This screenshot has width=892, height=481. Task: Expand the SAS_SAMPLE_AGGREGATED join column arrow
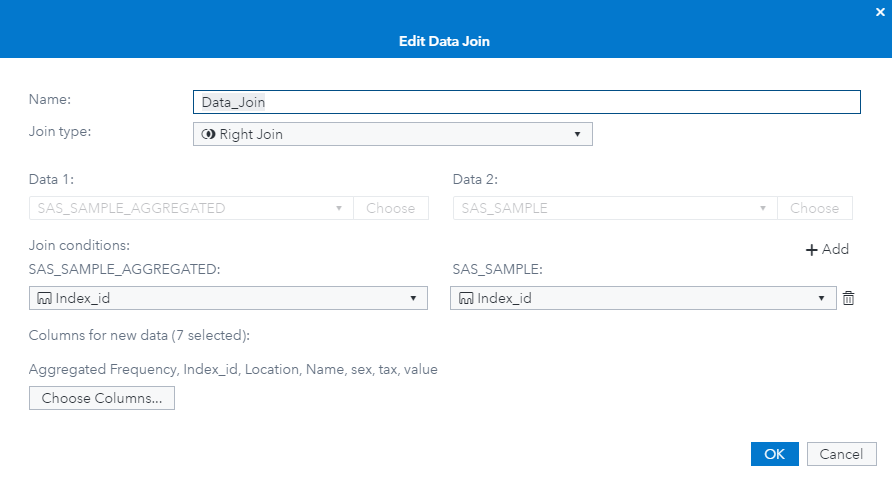pos(413,298)
